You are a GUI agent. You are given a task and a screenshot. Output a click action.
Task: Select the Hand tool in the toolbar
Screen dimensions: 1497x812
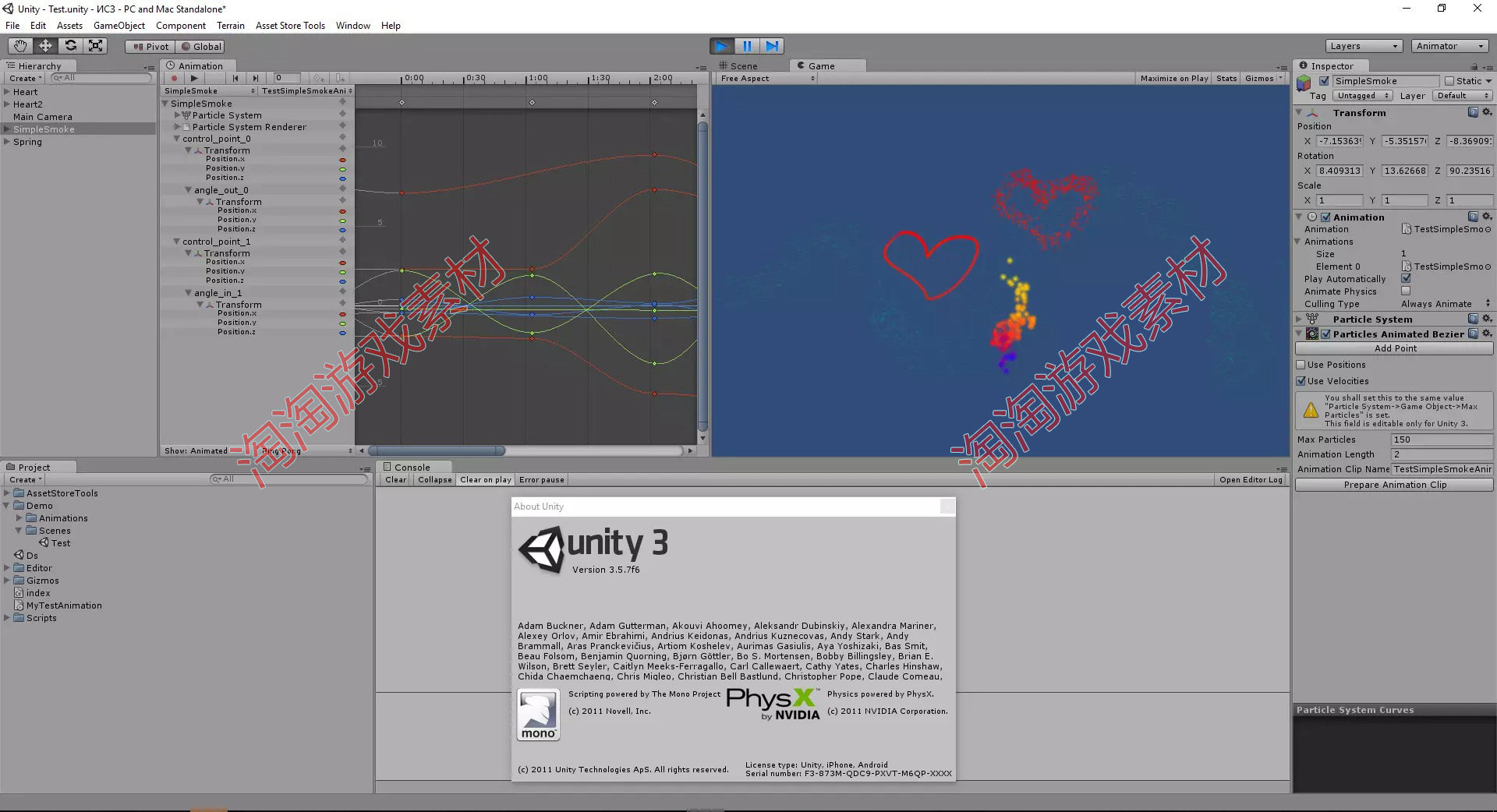tap(20, 46)
